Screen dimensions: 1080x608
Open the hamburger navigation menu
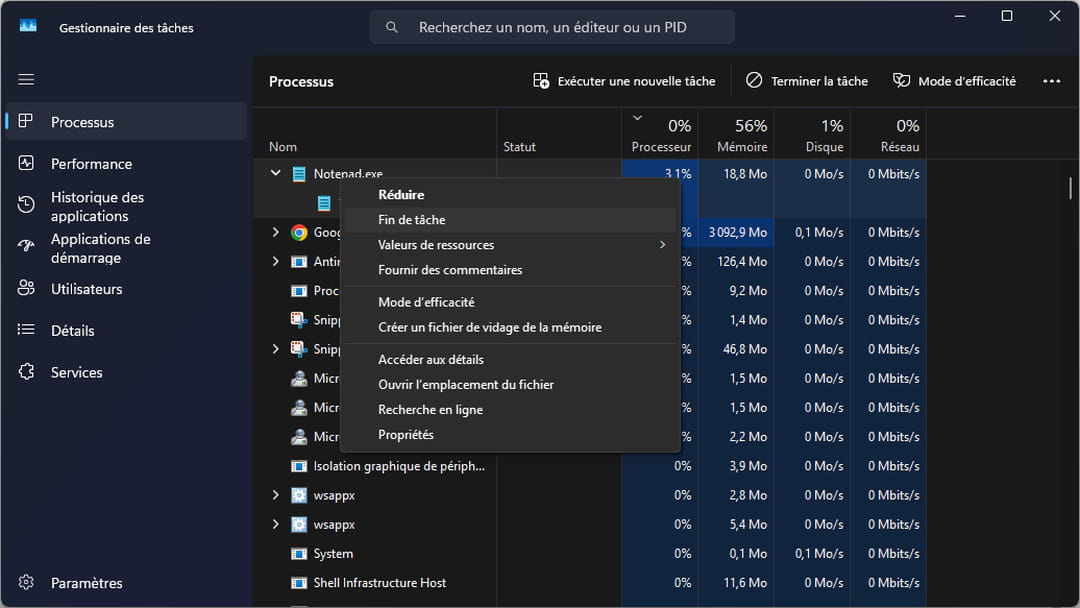[x=26, y=80]
